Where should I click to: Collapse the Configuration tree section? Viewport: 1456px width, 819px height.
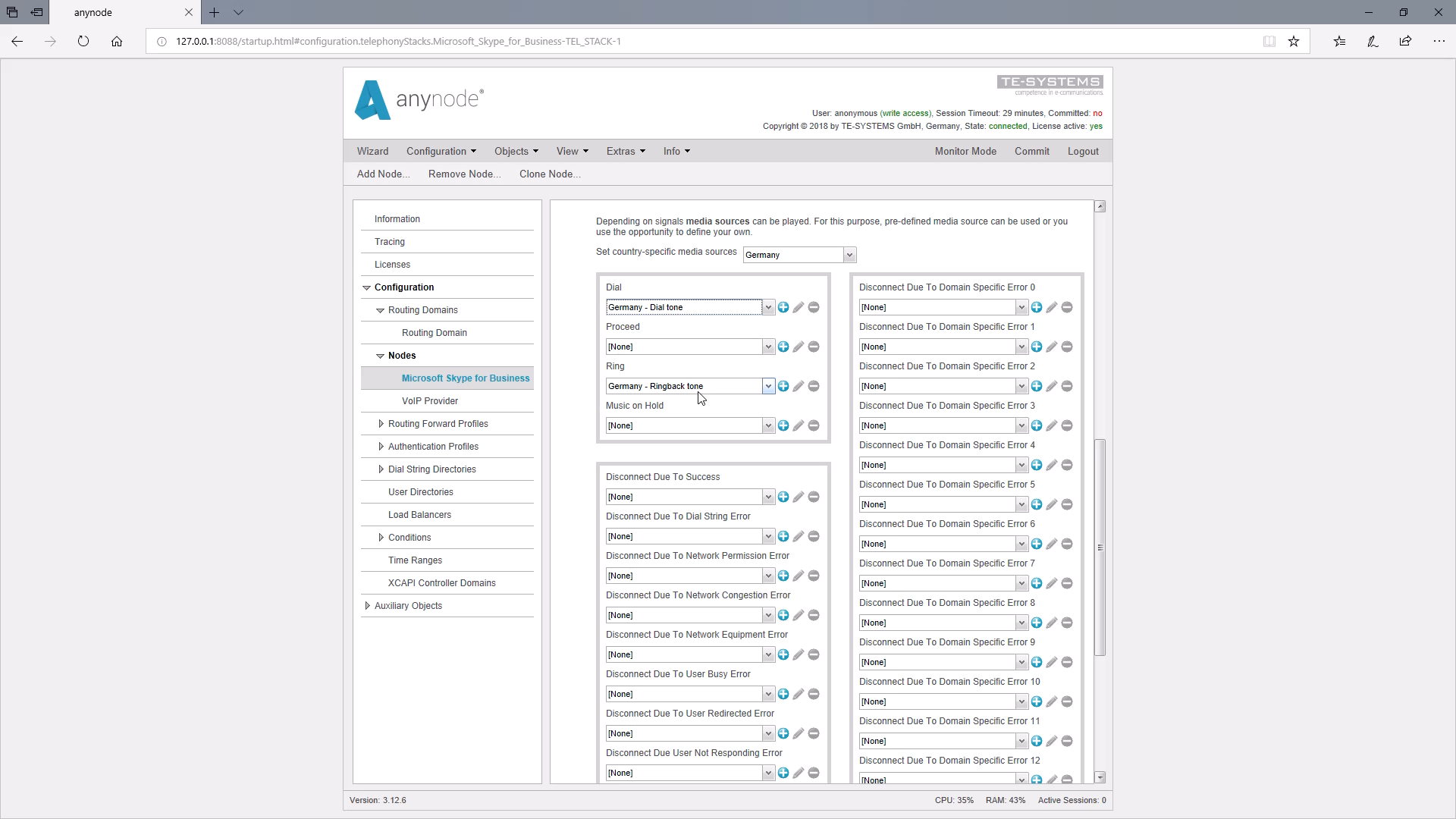tap(367, 287)
